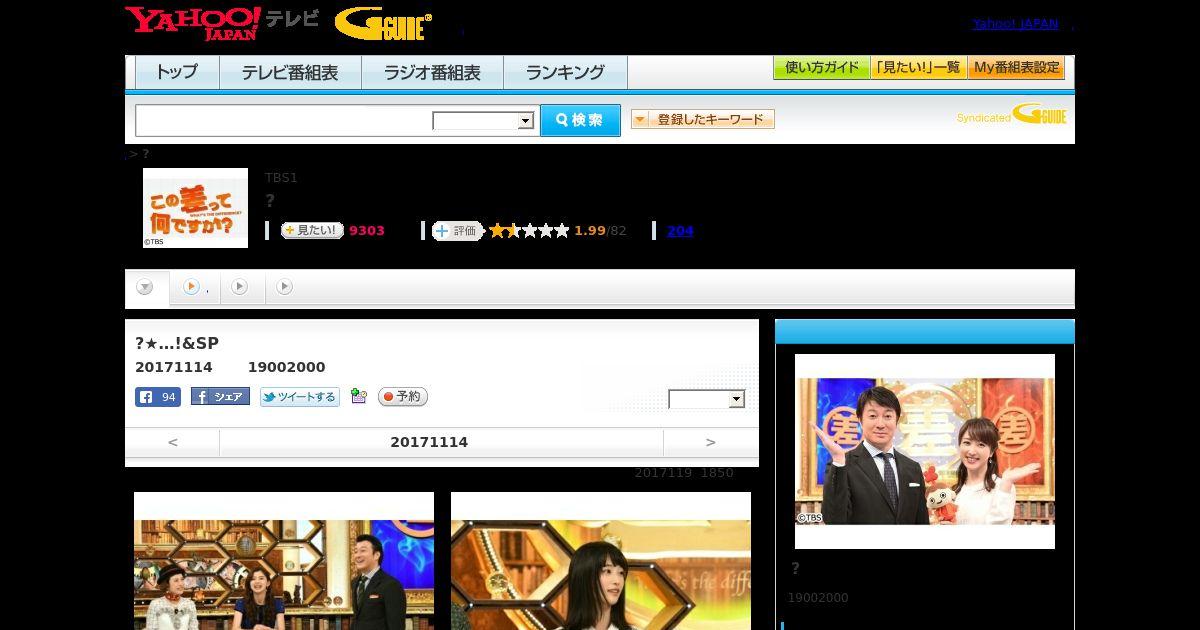This screenshot has height=630, width=1200.
Task: Open the Yahoo! JAPAN link
Action: 1015,24
